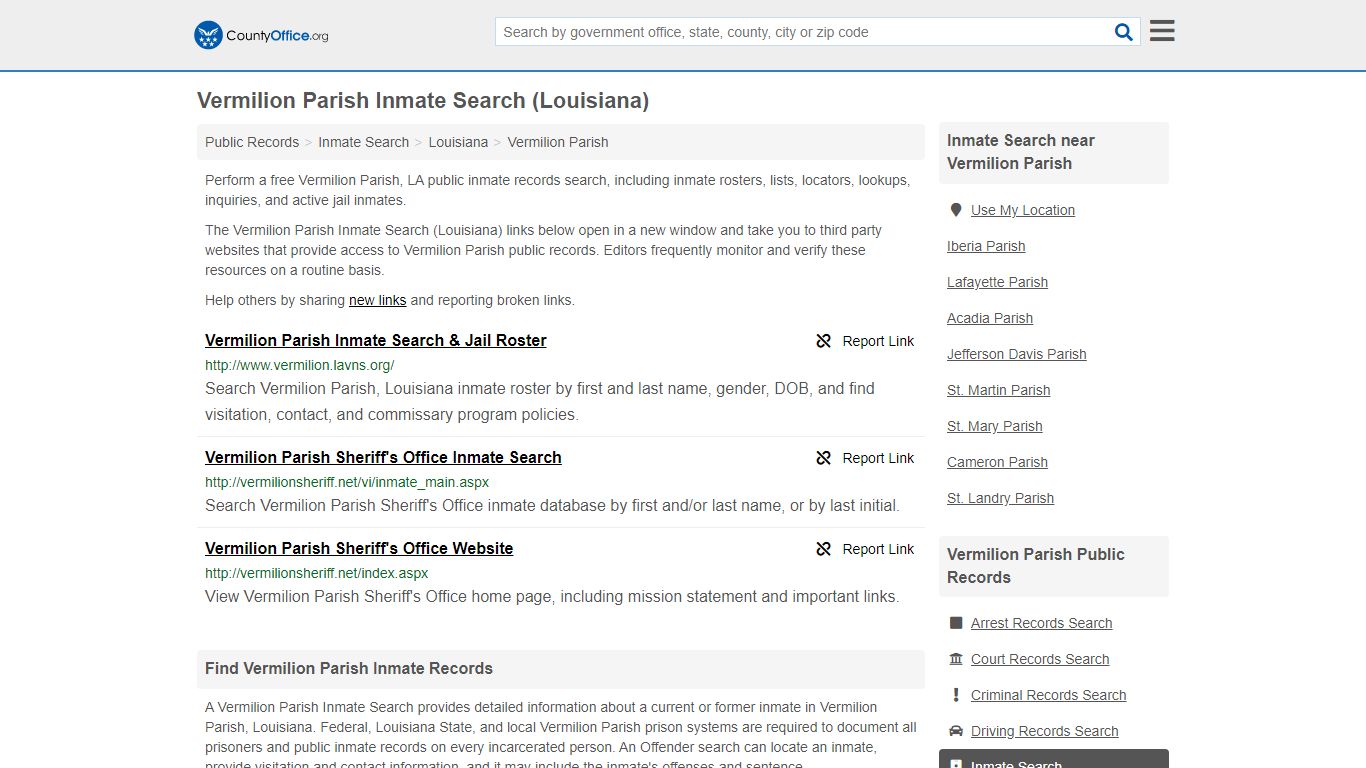Open St. Landry Parish inmate search
This screenshot has width=1366, height=768.
[x=1001, y=498]
